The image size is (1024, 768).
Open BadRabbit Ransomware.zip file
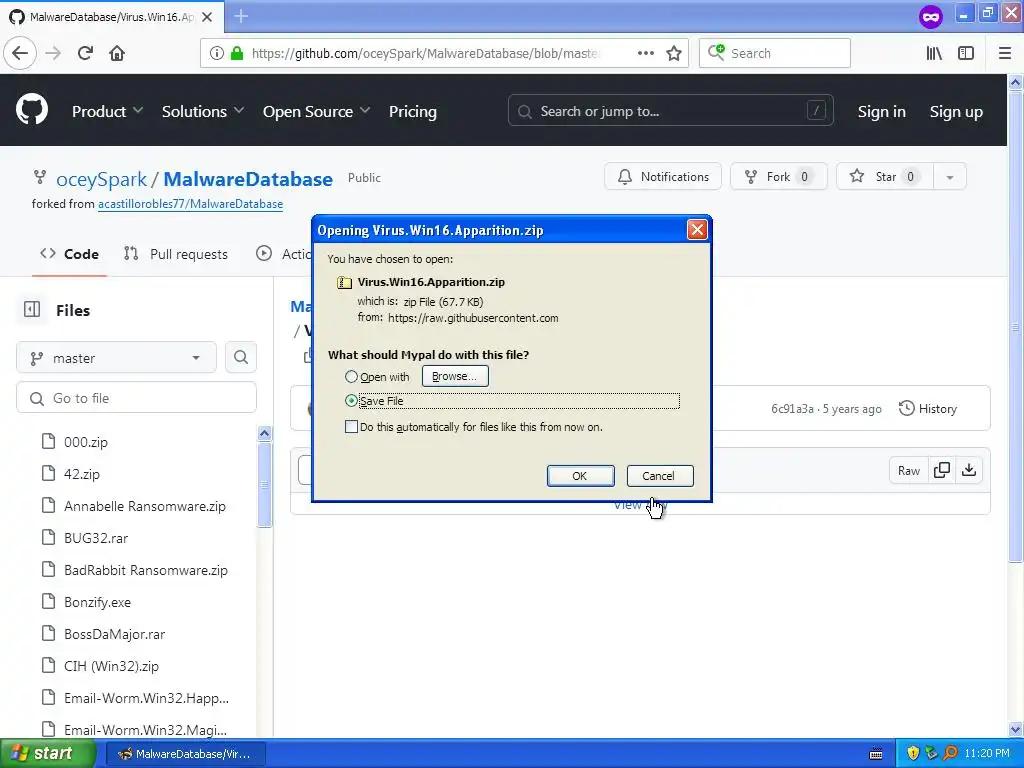tap(146, 570)
